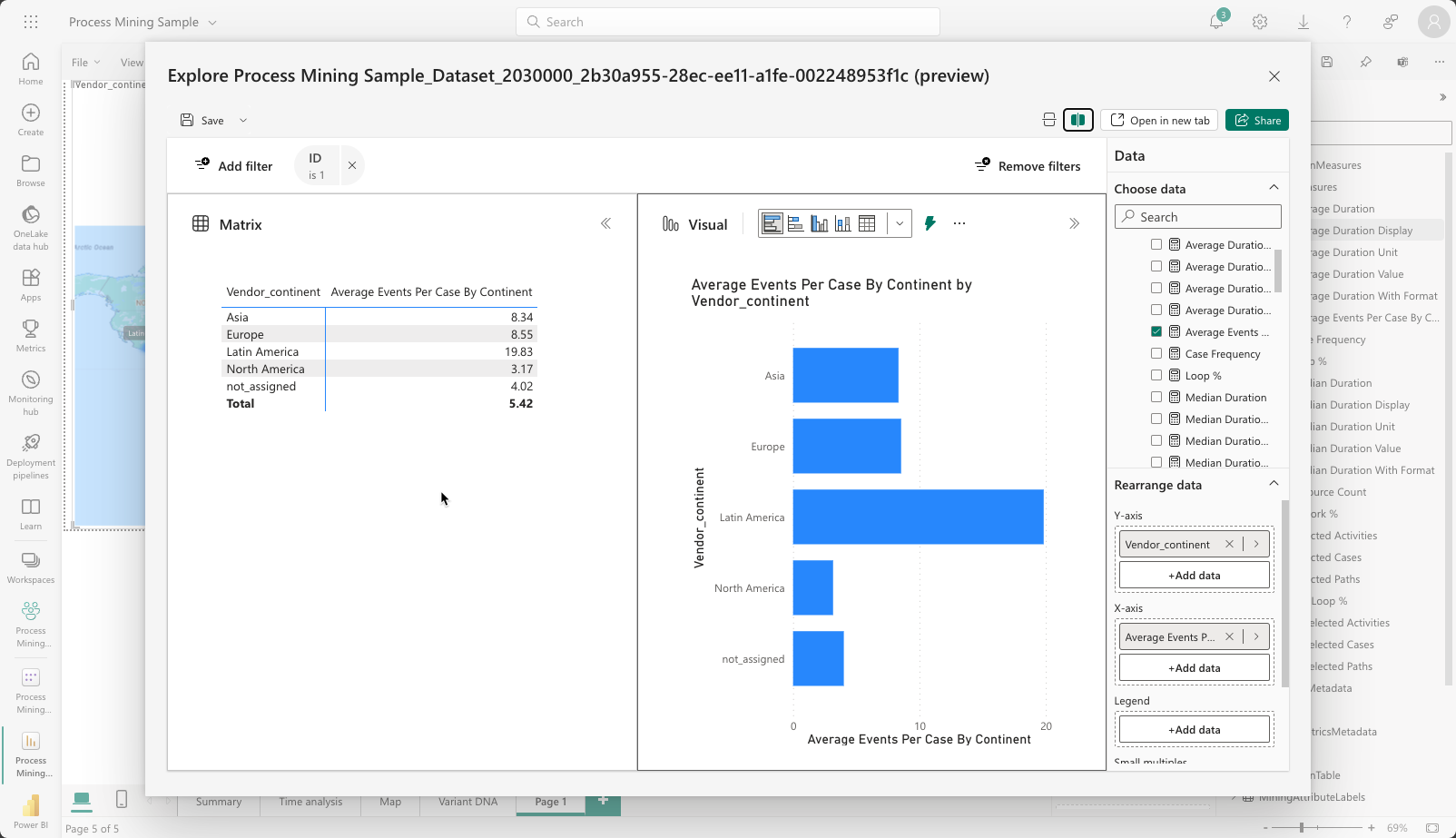Open the feedback icon in the header
This screenshot has height=838, width=1456.
1391,22
